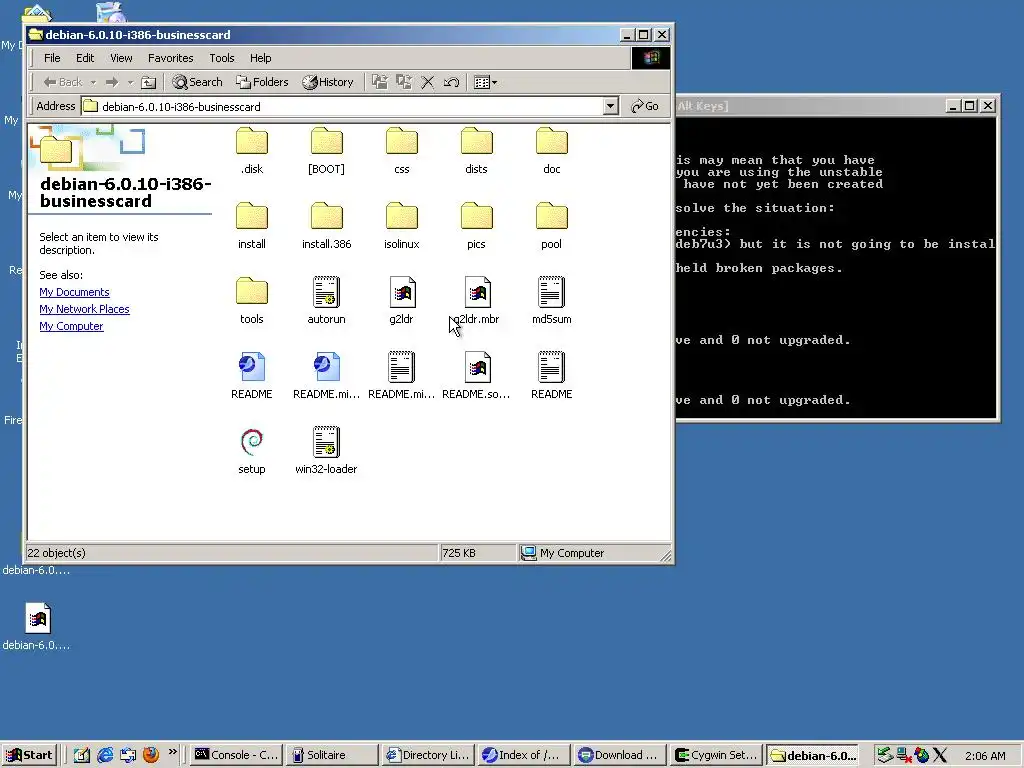The width and height of the screenshot is (1024, 768).
Task: Open the View menu
Action: [121, 58]
